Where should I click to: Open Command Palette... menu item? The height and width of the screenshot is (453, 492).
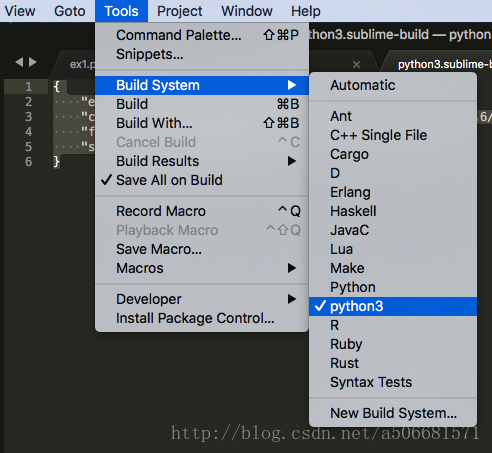[x=202, y=35]
